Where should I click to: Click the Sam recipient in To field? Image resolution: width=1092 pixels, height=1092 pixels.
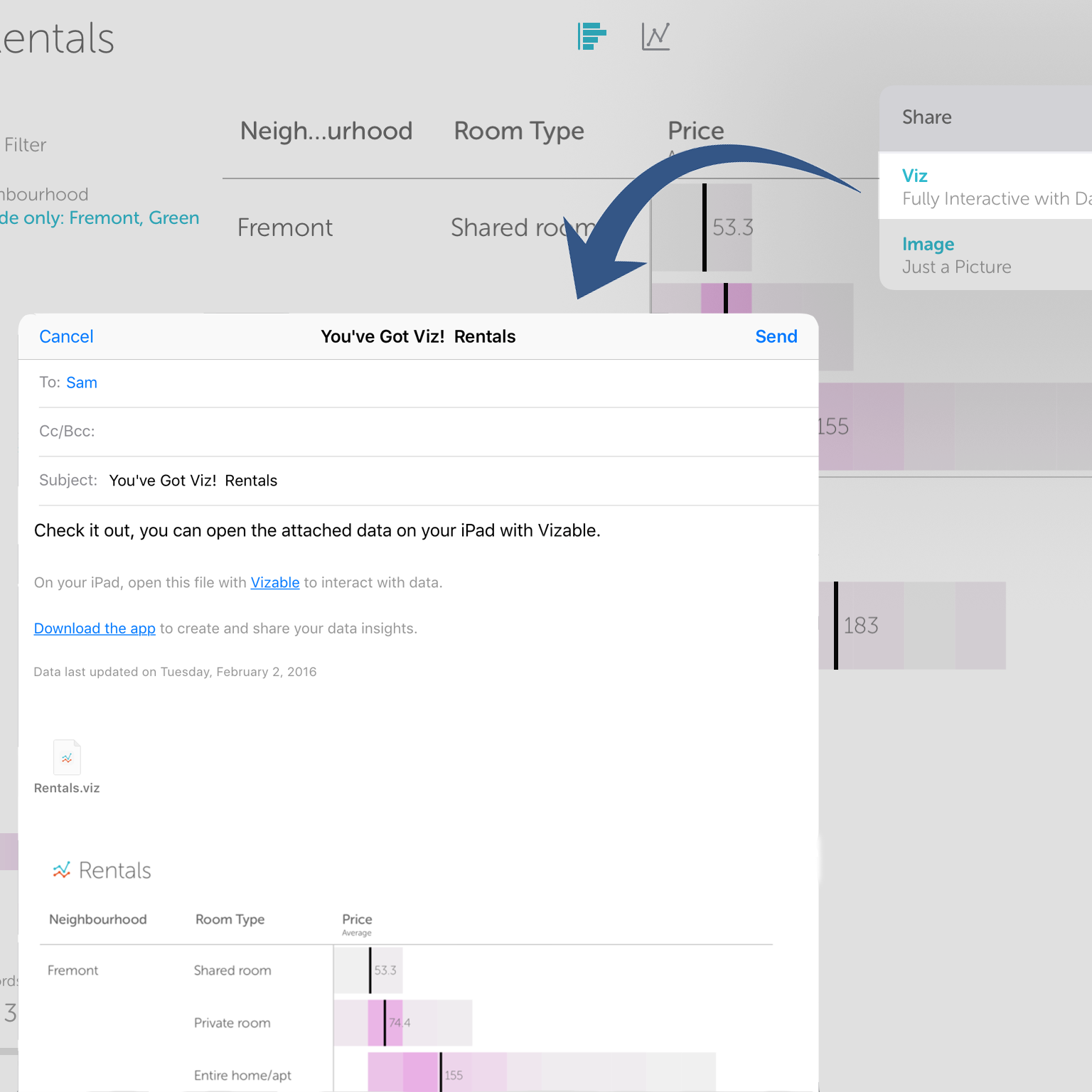coord(82,382)
